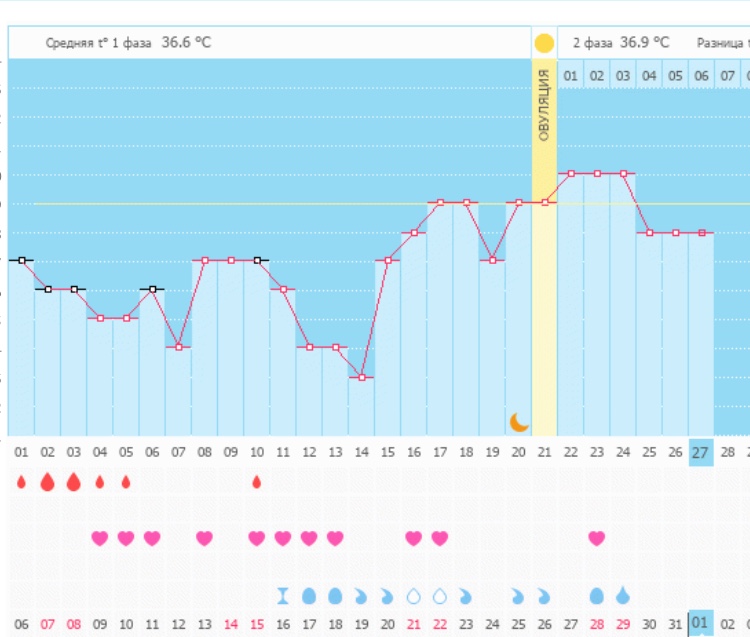Click the outlined drop under cycle day 16
Image resolution: width=750 pixels, height=637 pixels.
click(x=414, y=596)
